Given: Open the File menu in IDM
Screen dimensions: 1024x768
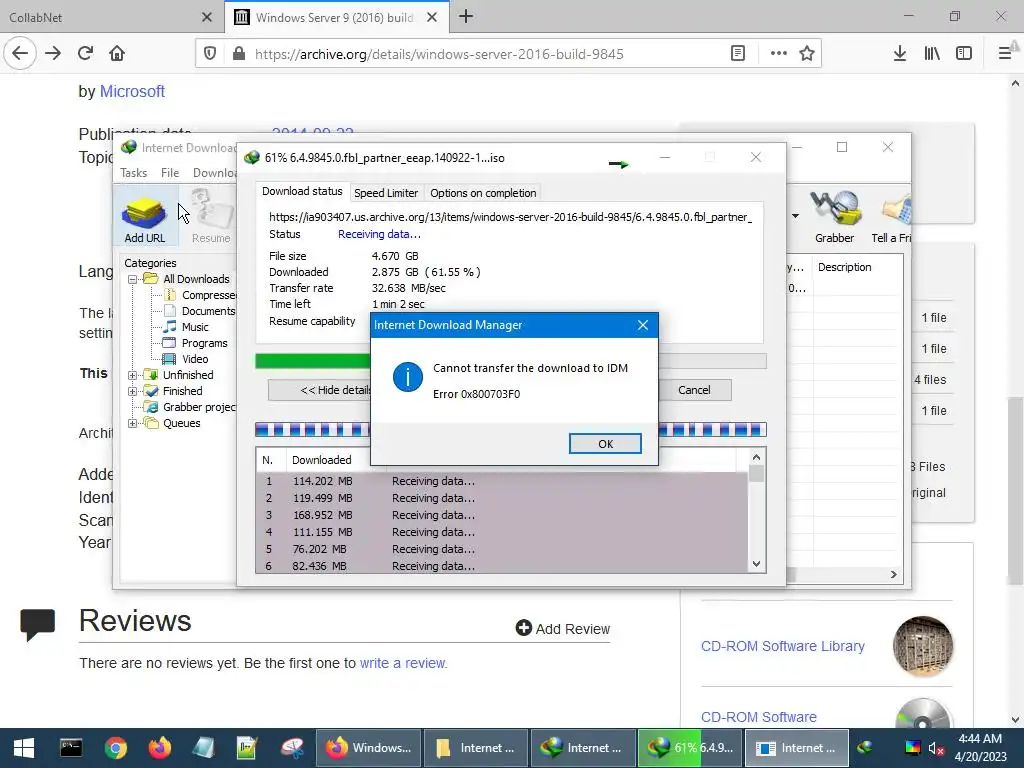Looking at the screenshot, I should [170, 172].
